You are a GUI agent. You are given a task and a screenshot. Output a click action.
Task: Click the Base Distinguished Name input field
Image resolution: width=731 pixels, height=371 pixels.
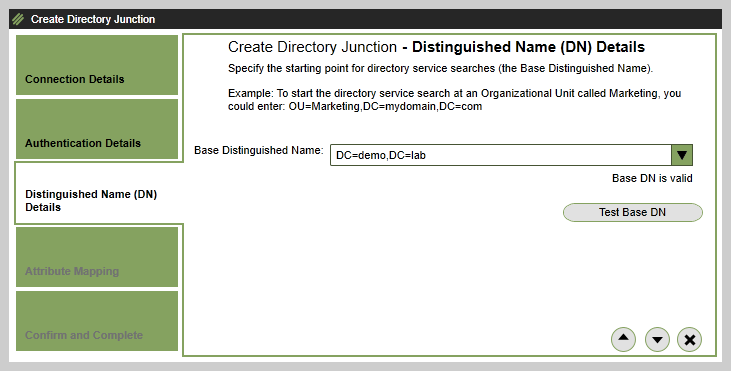[x=501, y=155]
